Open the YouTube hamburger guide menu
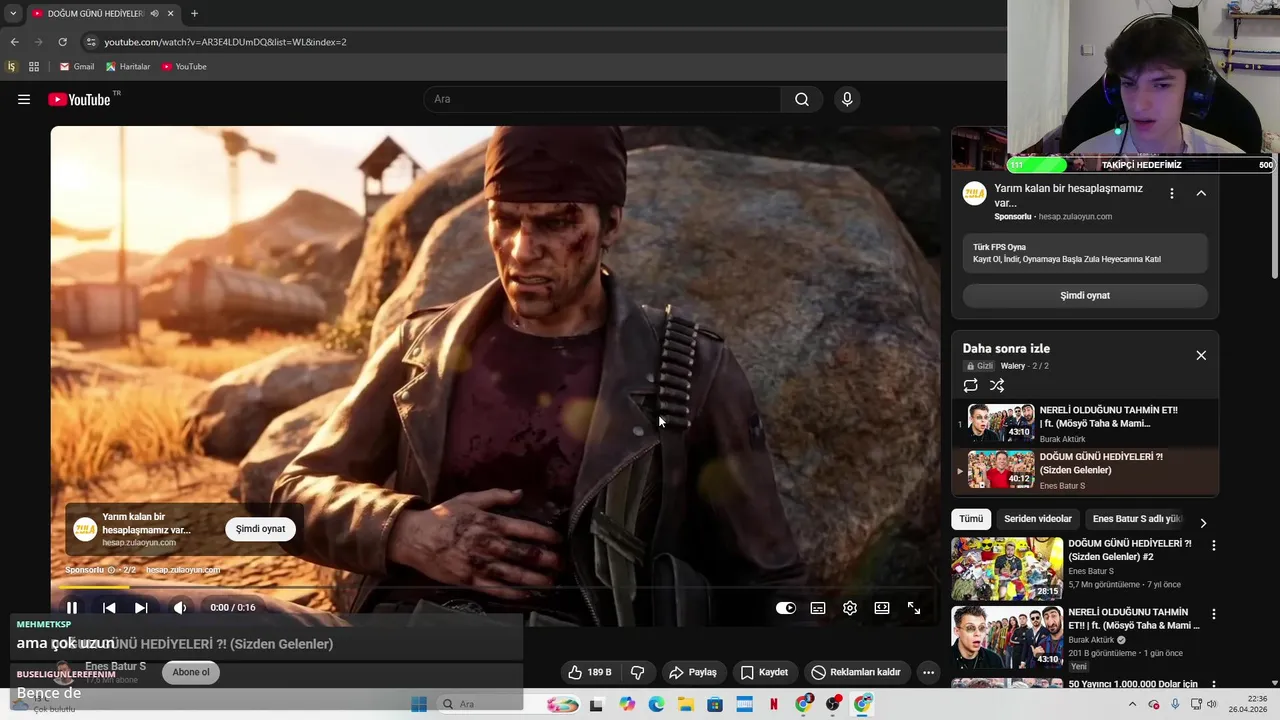This screenshot has height=720, width=1280. pyautogui.click(x=24, y=99)
